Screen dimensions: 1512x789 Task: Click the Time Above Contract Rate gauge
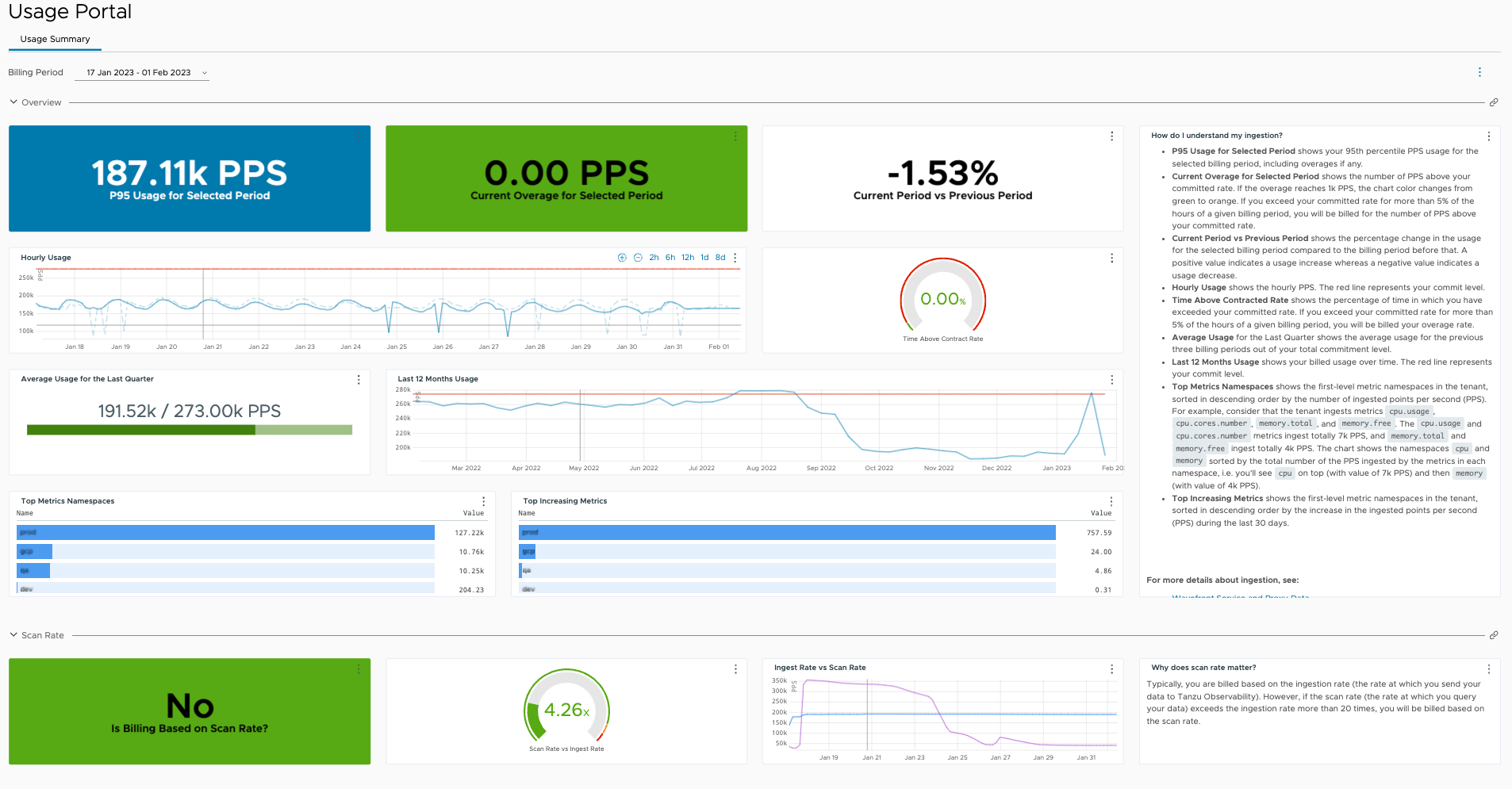[943, 295]
